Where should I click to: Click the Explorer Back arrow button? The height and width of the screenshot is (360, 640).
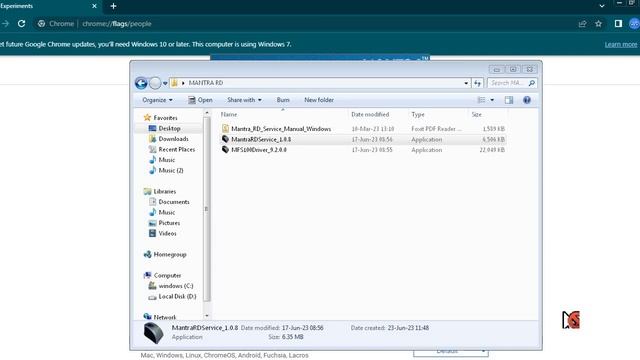tap(141, 83)
